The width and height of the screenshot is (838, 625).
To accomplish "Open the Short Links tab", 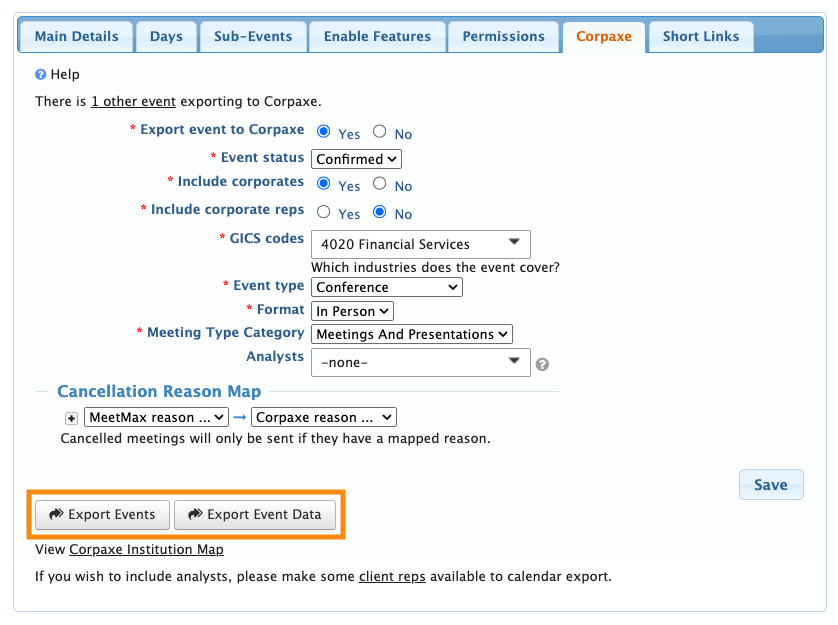I will click(x=701, y=36).
